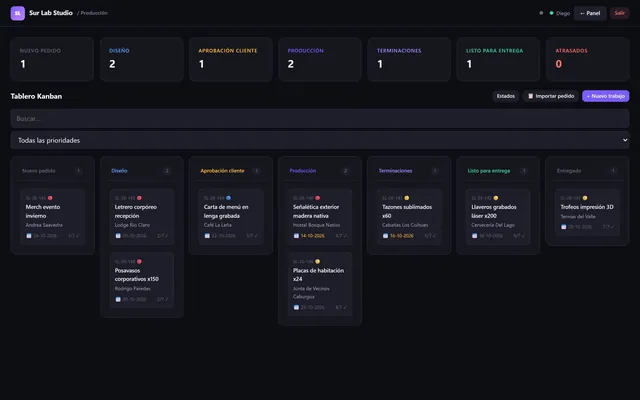The image size is (640, 400).
Task: Click the DISEÑO stat card
Action: pos(142,59)
